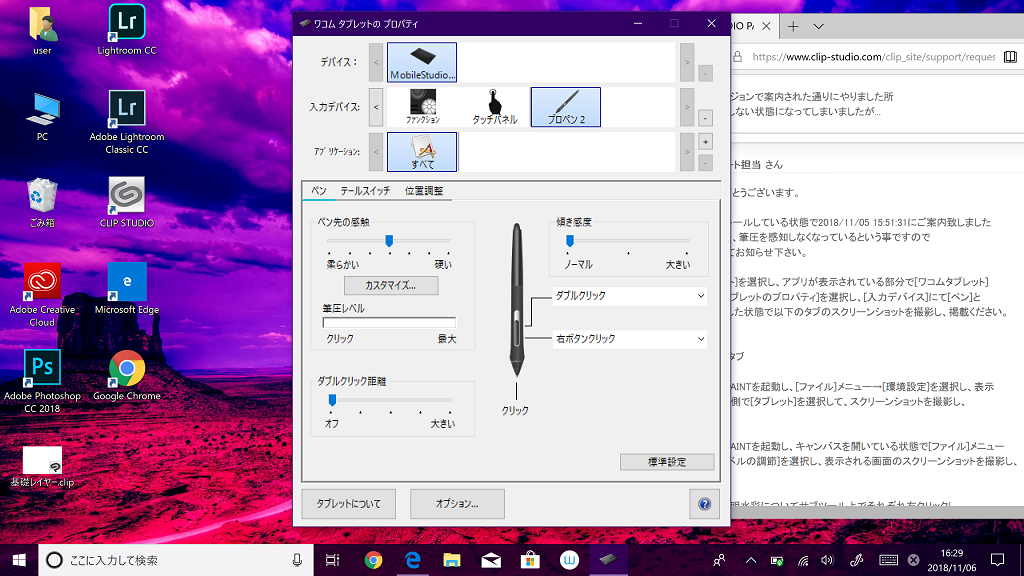Switch to the テールスイッチ tab

pos(365,190)
